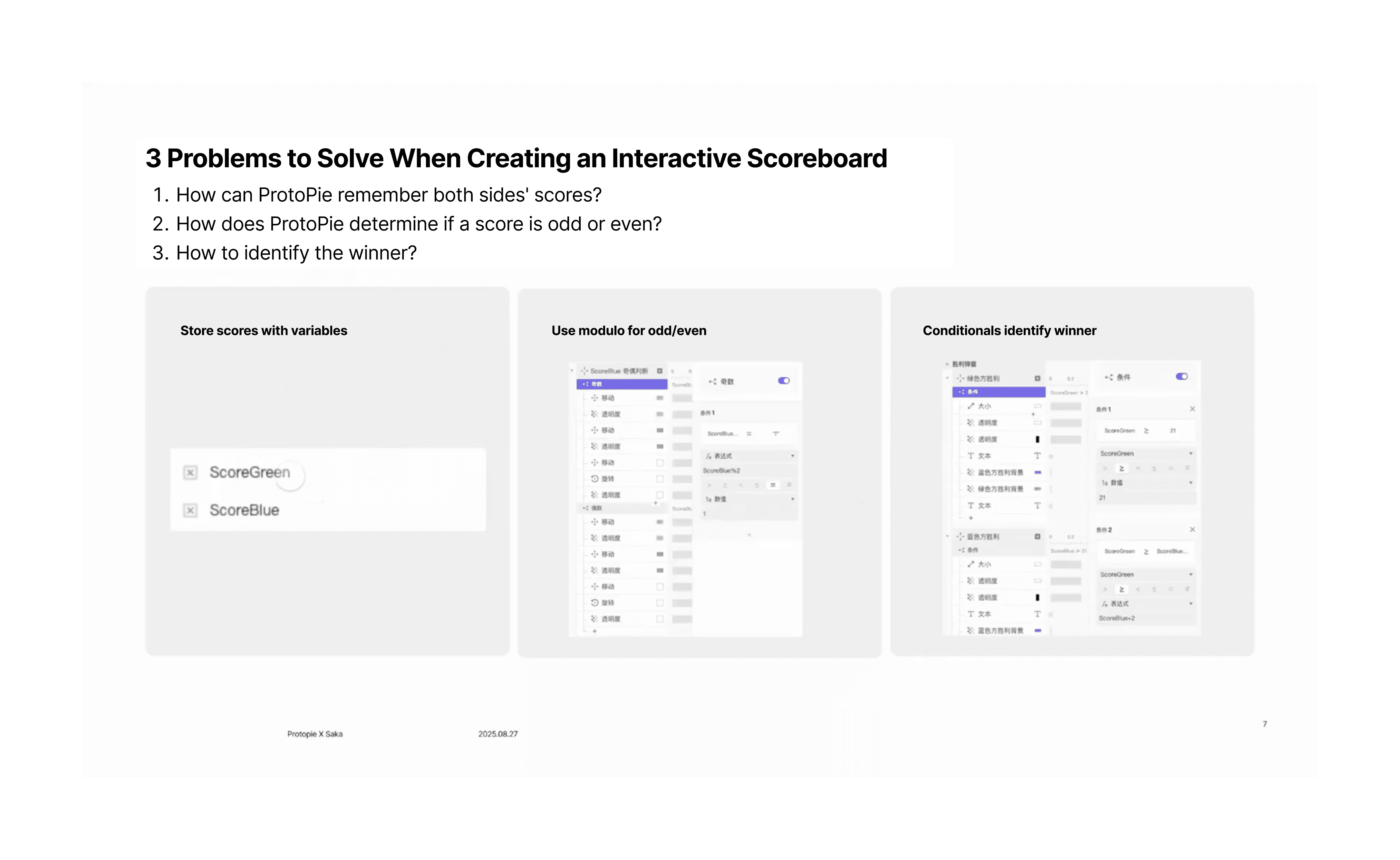Remove Condition 1 with its X button
The width and height of the screenshot is (1400, 860).
click(x=1193, y=409)
